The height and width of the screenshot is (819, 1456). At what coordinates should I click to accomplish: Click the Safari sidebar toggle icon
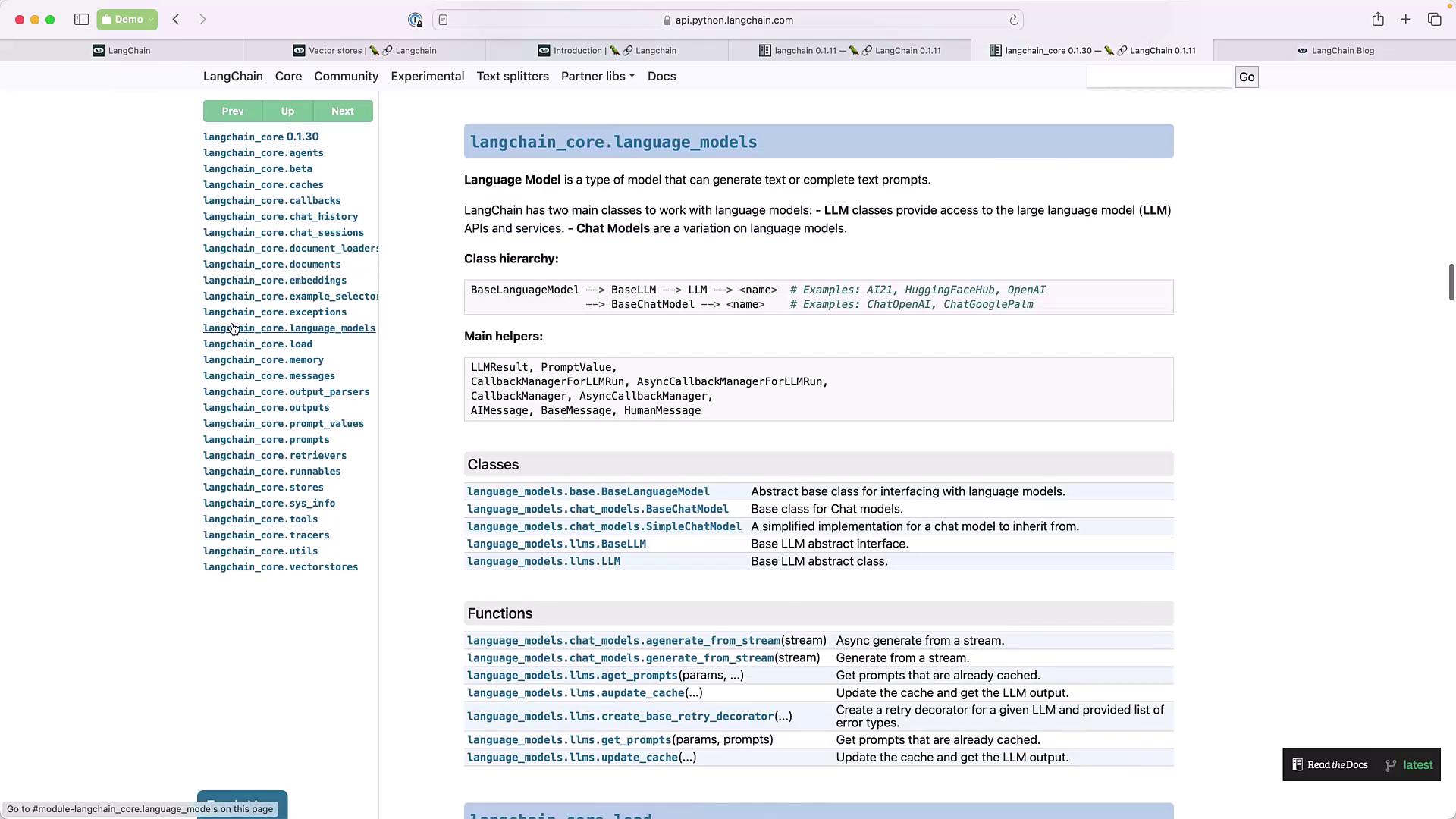81,20
